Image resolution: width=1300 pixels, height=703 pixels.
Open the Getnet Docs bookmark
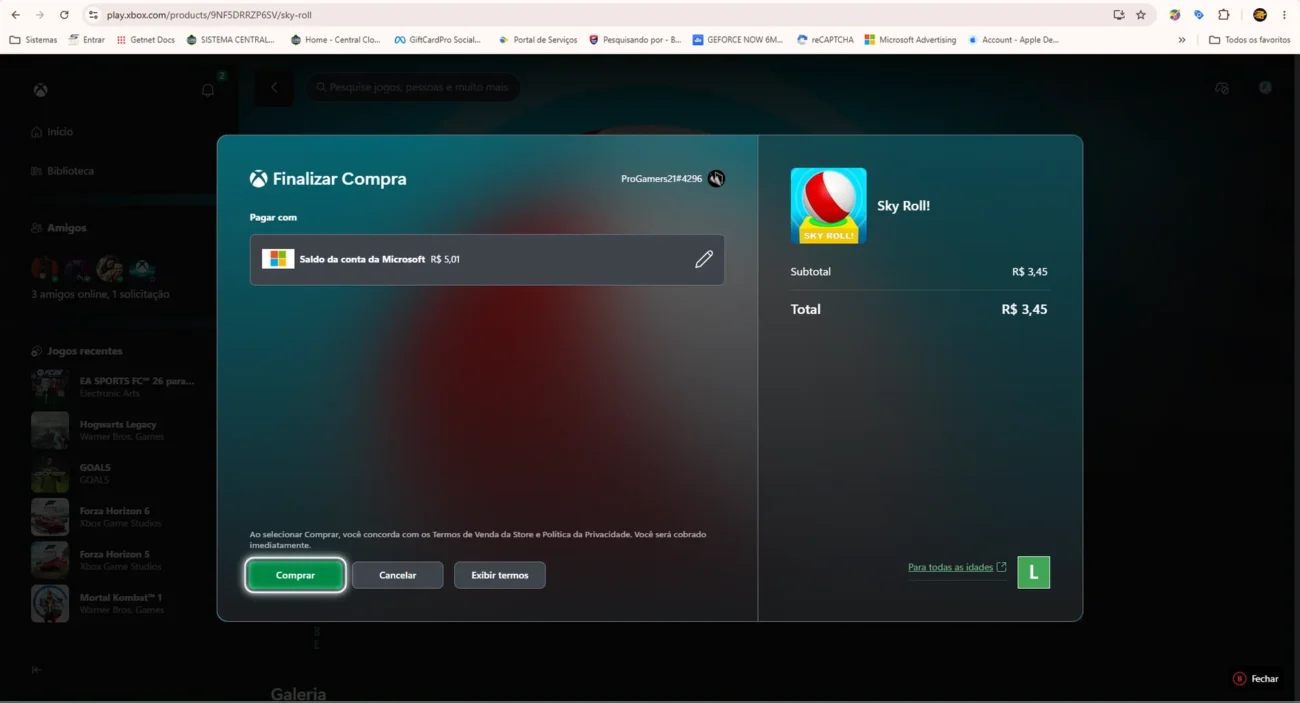coord(146,40)
